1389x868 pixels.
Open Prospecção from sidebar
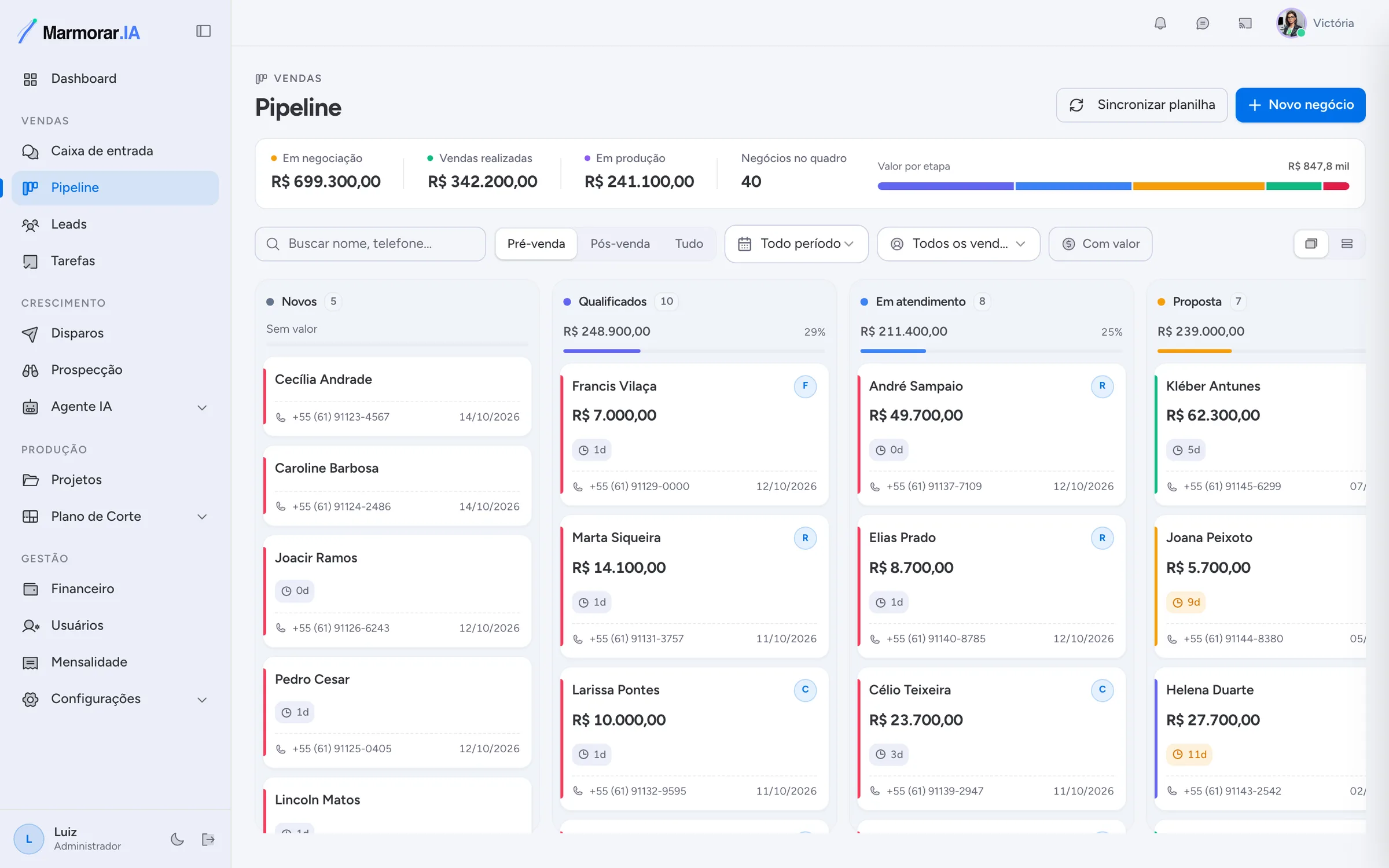pos(115,370)
